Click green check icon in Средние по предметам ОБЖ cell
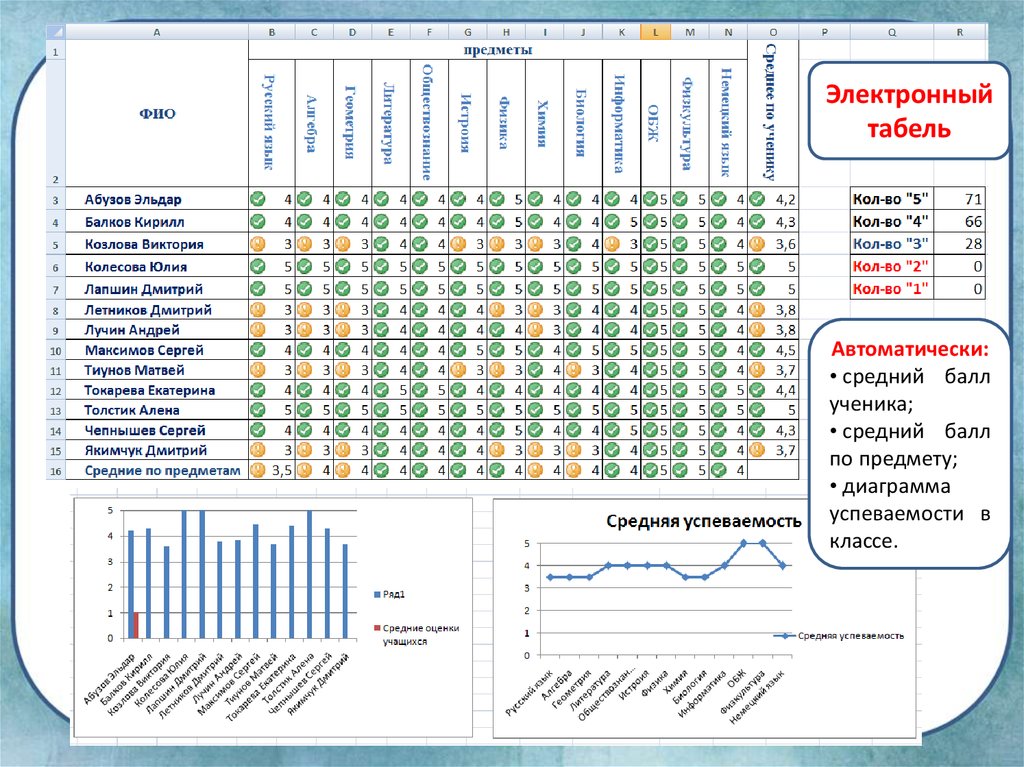Viewport: 1024px width, 767px height. [x=650, y=470]
